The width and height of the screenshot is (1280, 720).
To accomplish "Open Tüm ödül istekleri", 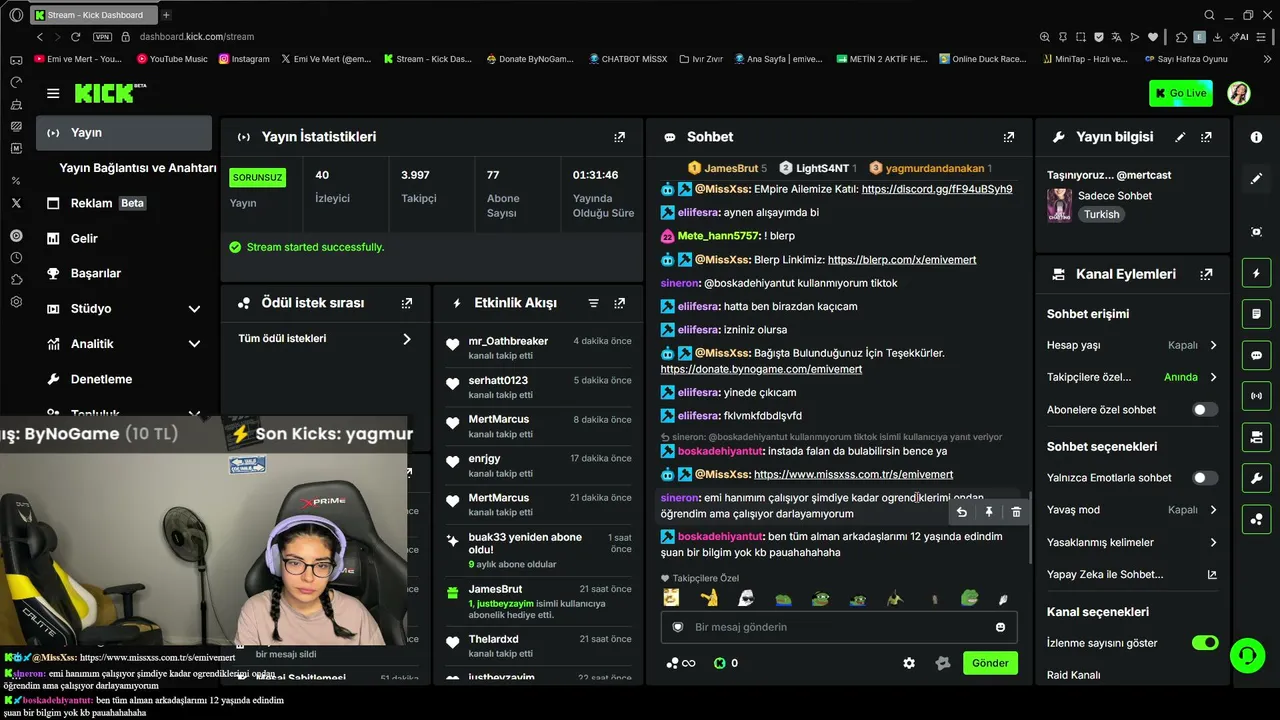I will click(x=325, y=339).
